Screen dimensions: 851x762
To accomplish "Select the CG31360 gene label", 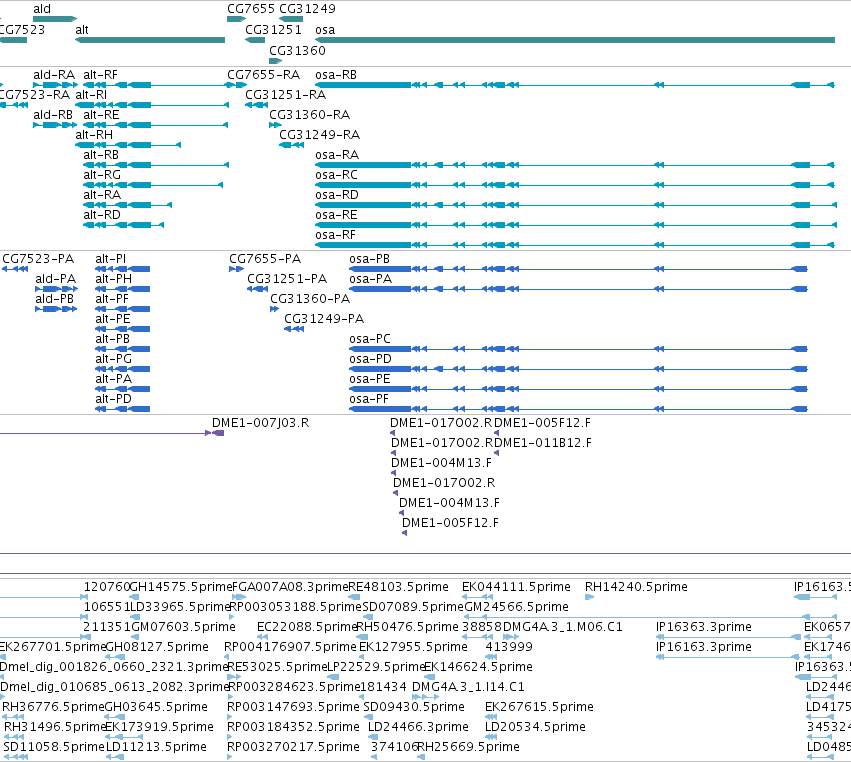I will tap(297, 50).
